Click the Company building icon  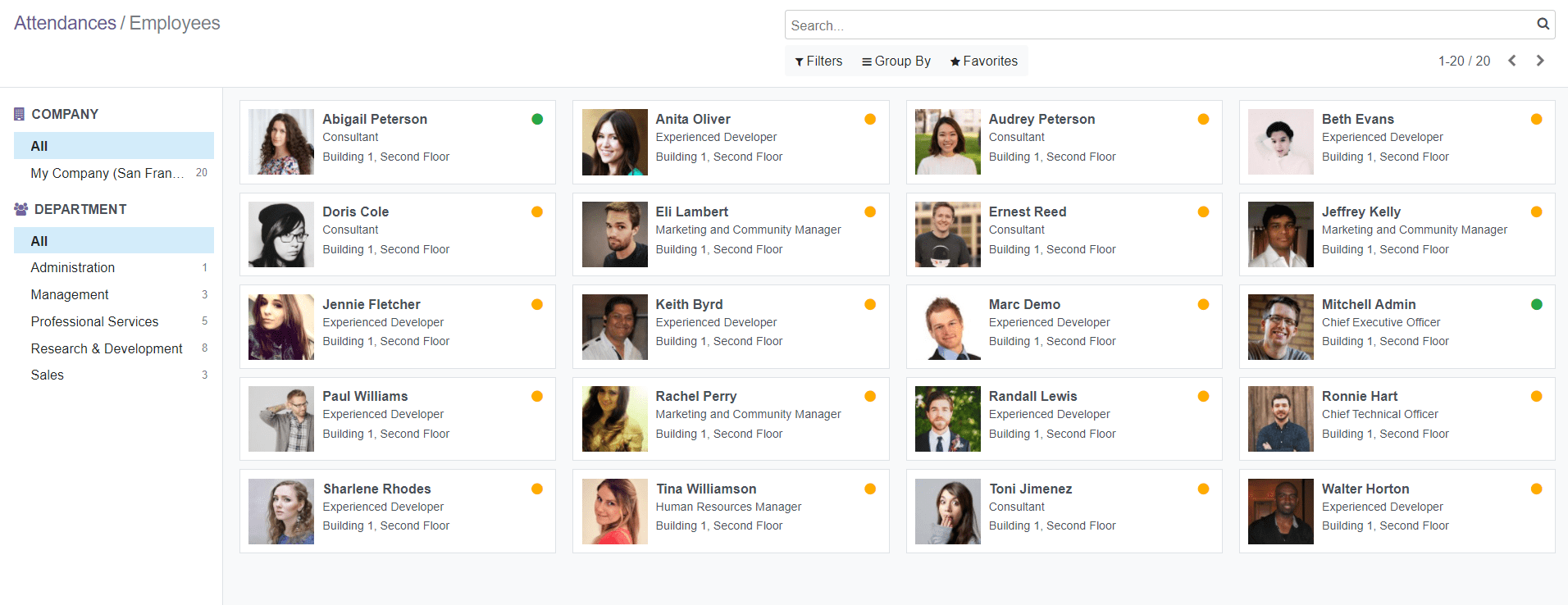20,115
